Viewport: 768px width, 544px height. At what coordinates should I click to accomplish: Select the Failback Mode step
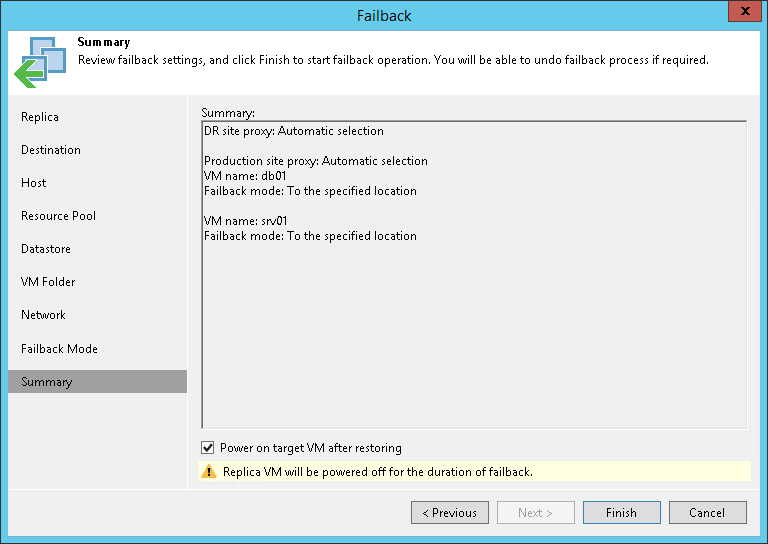pos(59,349)
